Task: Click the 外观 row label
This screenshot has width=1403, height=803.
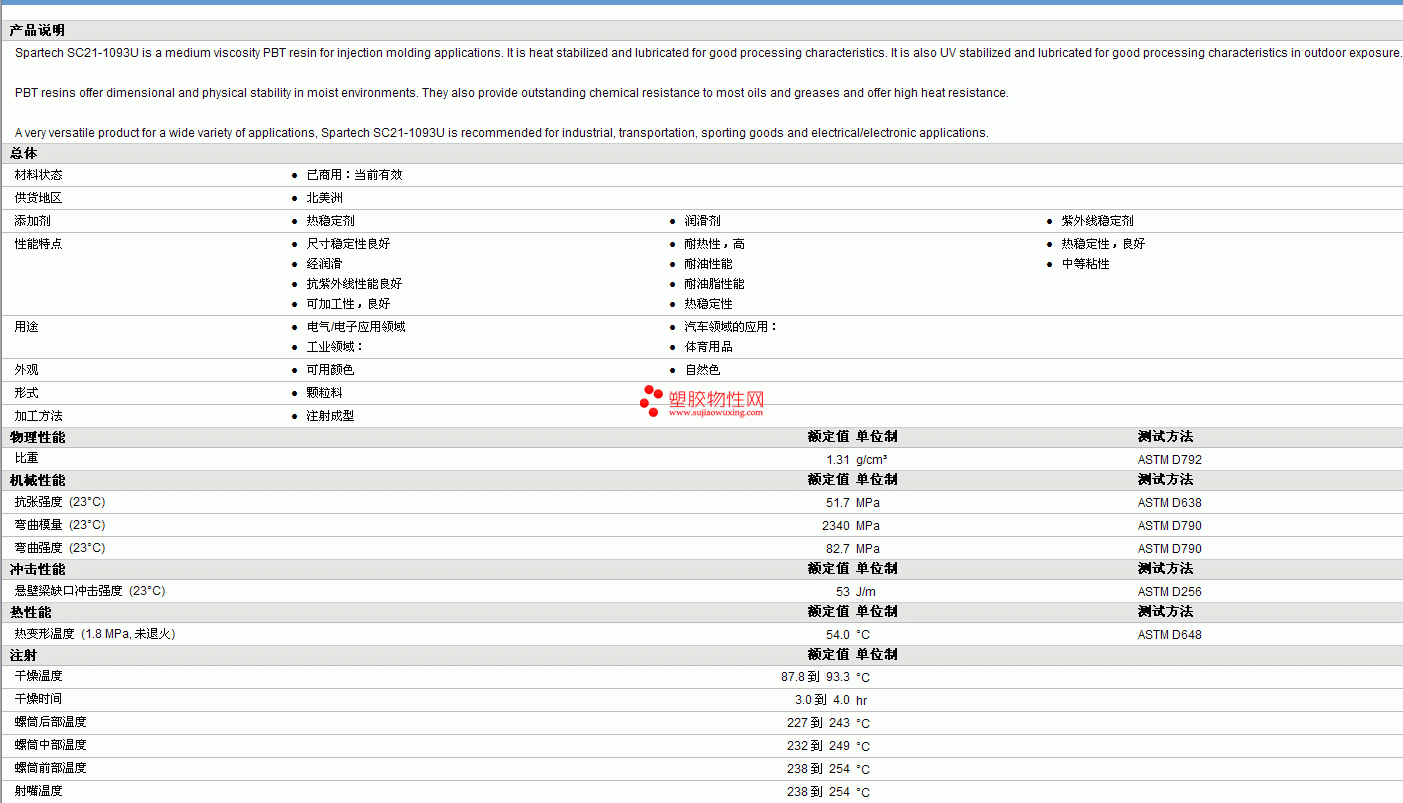Action: point(26,370)
